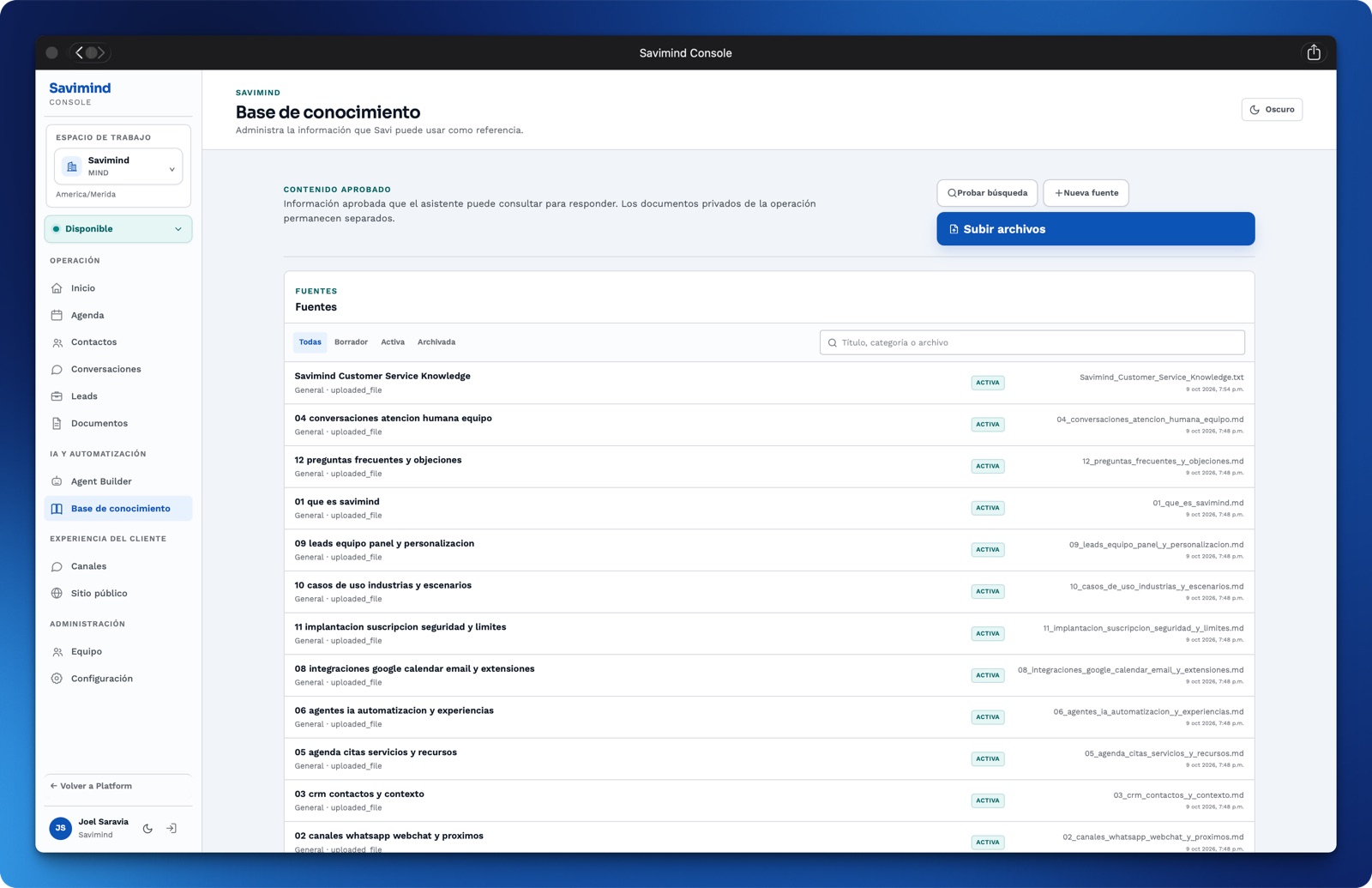The image size is (1372, 888).
Task: Open Savimind Customer Service Knowledge source
Action: tap(769, 383)
